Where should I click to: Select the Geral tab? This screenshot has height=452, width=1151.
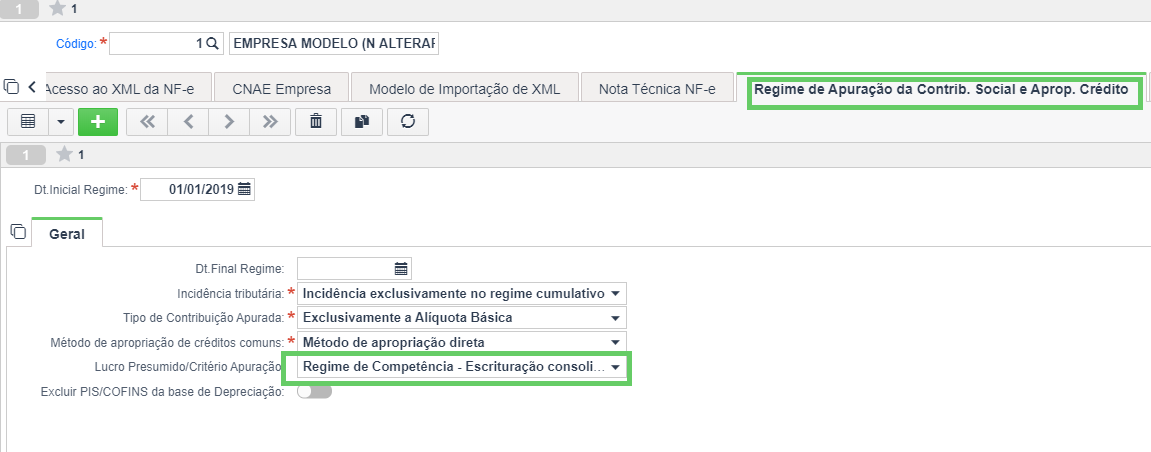pyautogui.click(x=67, y=234)
